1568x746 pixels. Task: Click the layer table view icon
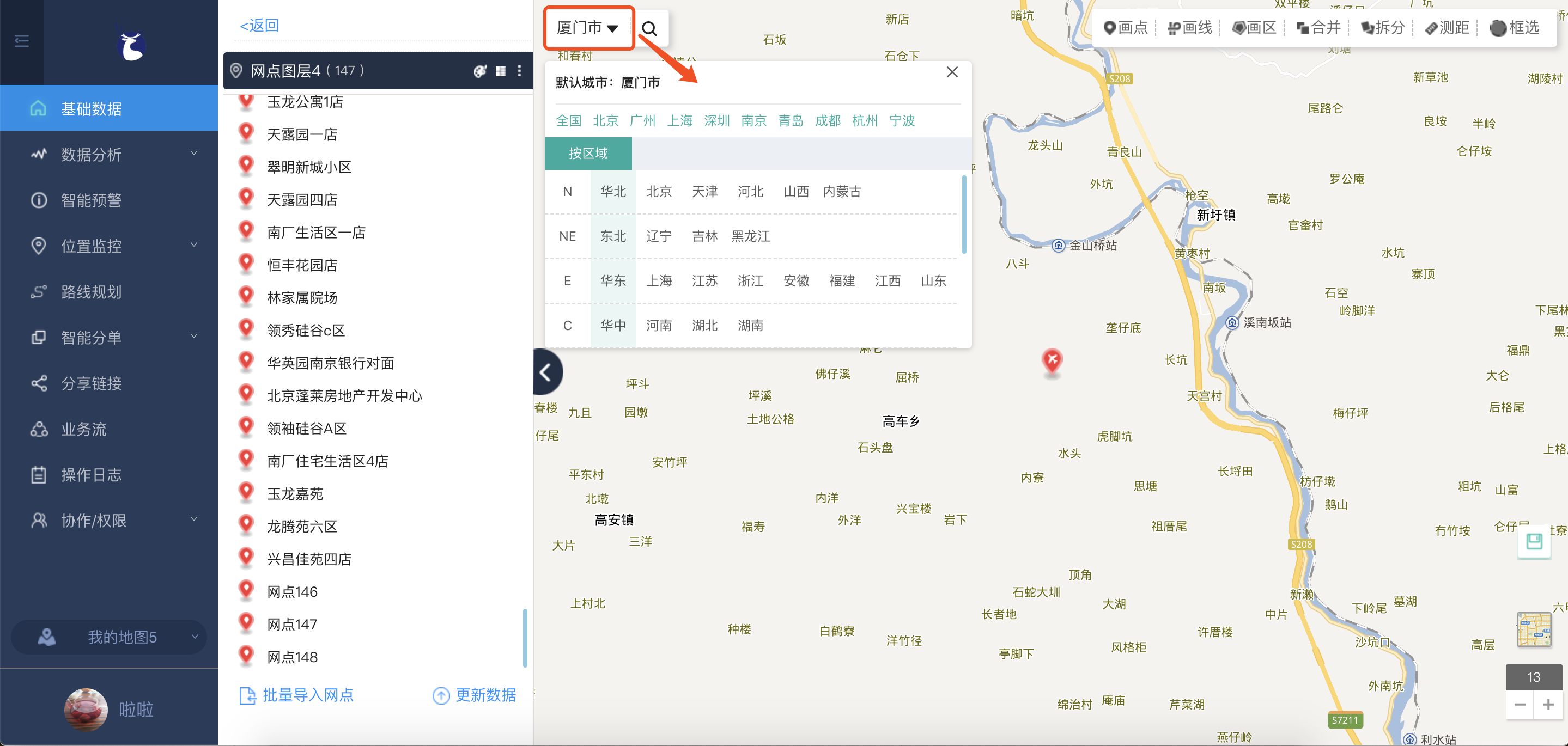500,71
